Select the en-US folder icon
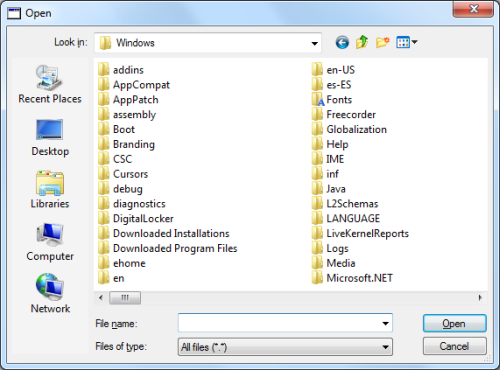Viewport: 500px width, 370px height. point(317,69)
